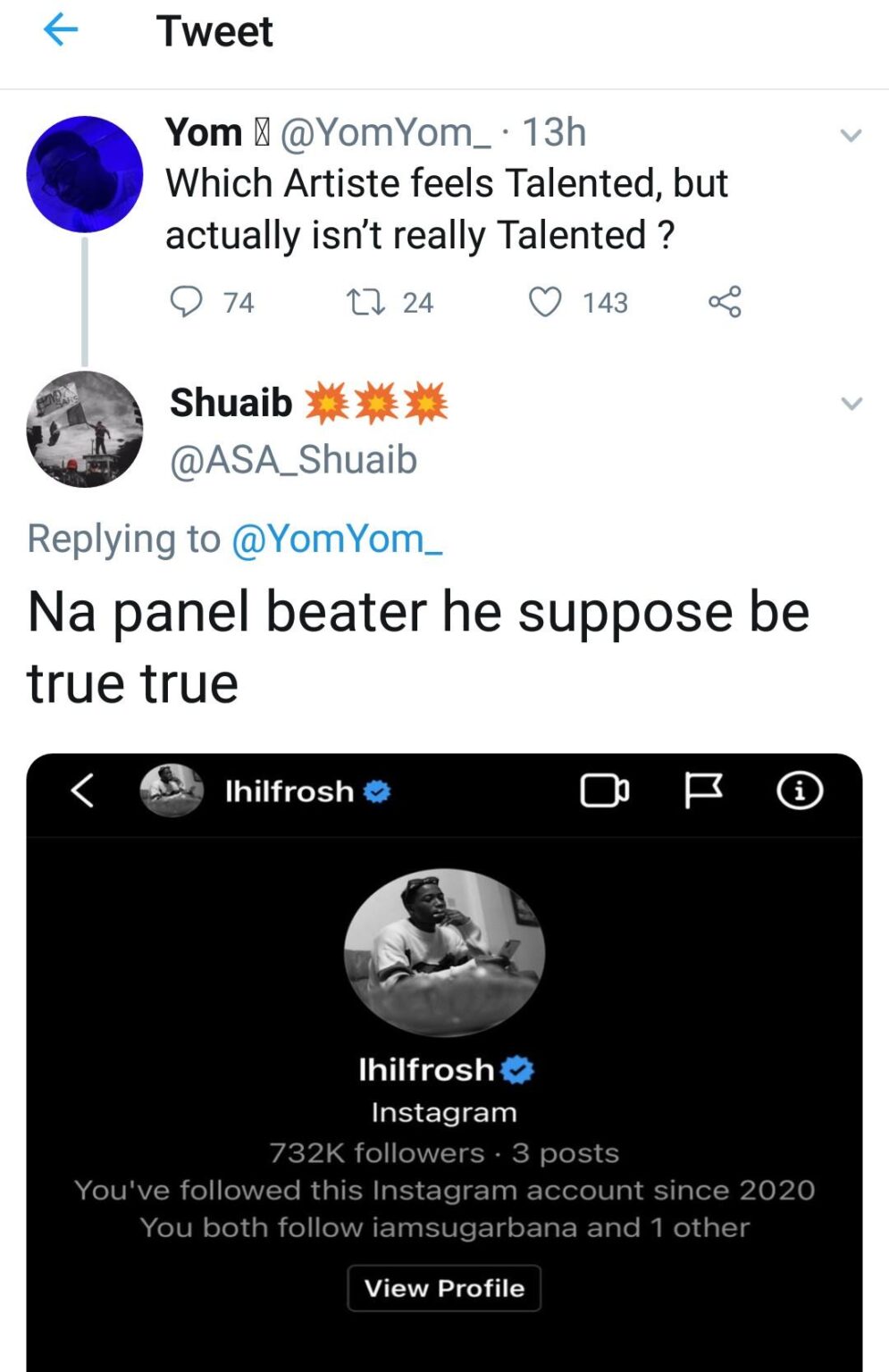Open Shuaib's profile picture
Screen dimensions: 889x1372
[85, 429]
